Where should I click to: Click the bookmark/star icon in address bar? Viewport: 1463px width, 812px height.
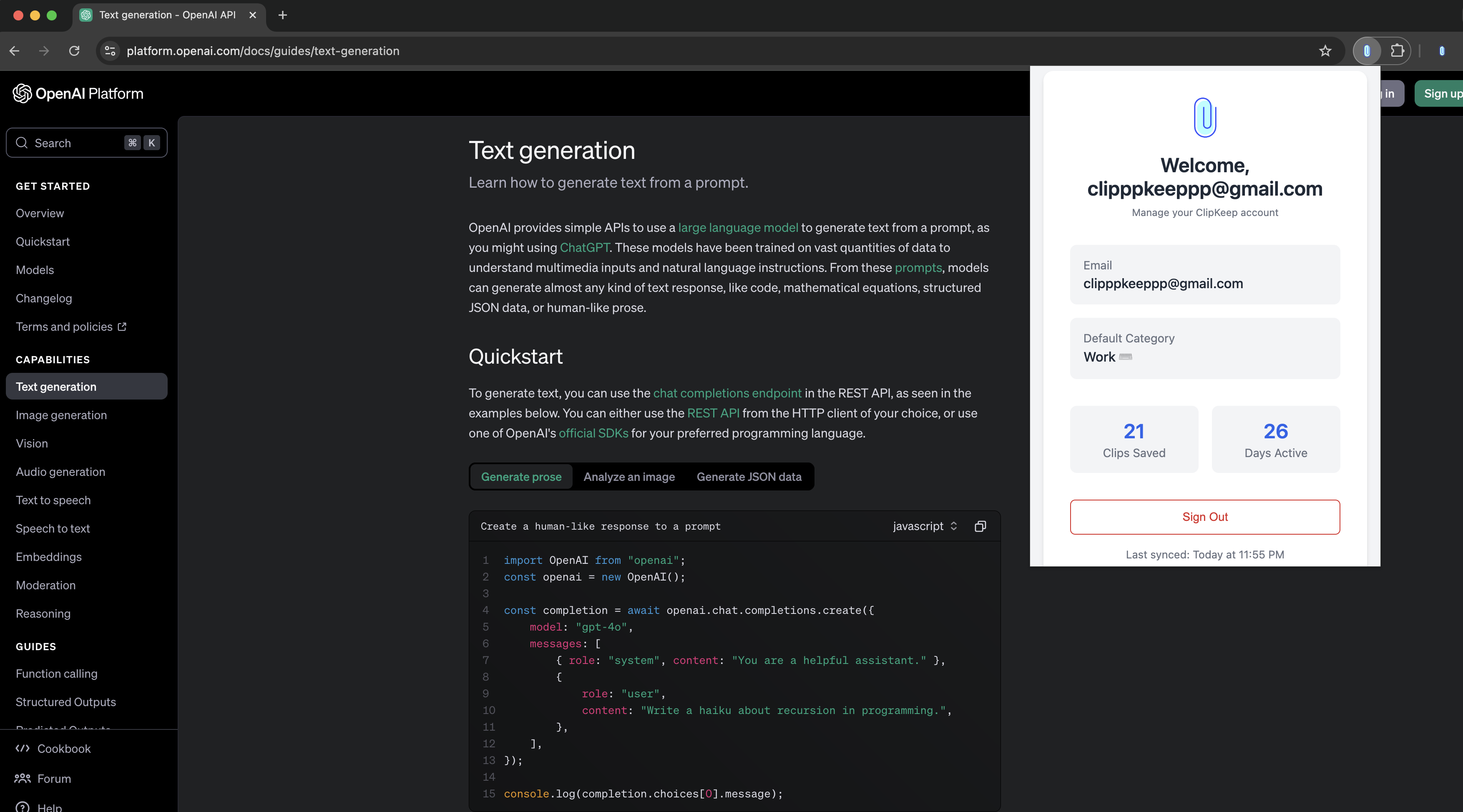pyautogui.click(x=1324, y=51)
